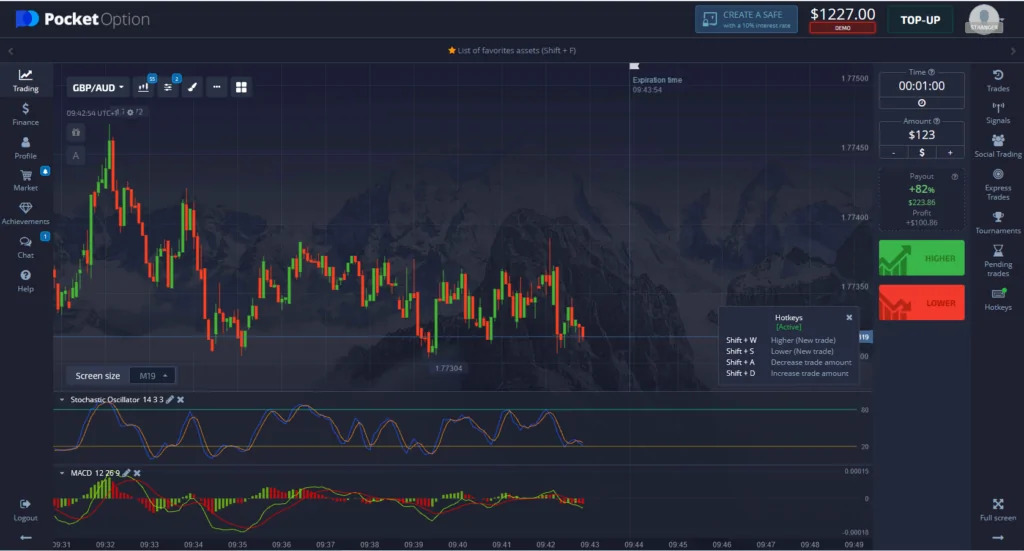The width and height of the screenshot is (1024, 551).
Task: Toggle the time mode clock button
Action: click(x=921, y=103)
